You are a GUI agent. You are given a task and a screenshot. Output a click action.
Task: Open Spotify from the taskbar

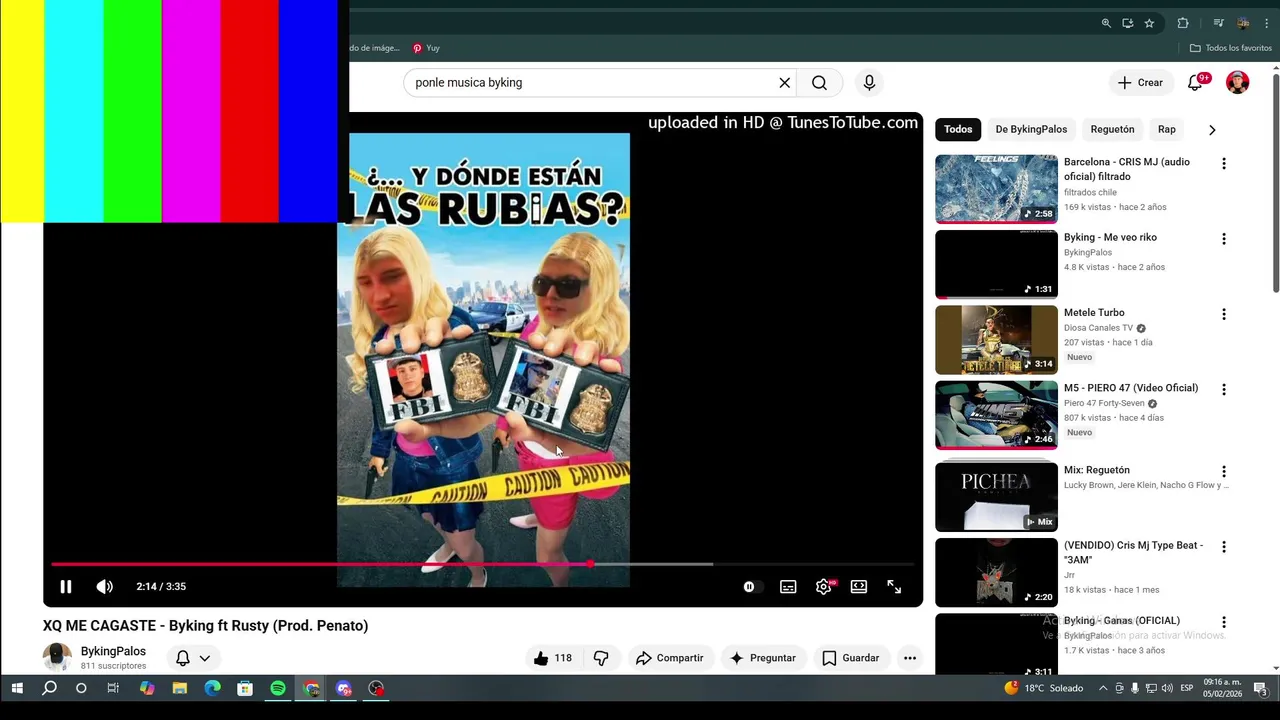(278, 688)
